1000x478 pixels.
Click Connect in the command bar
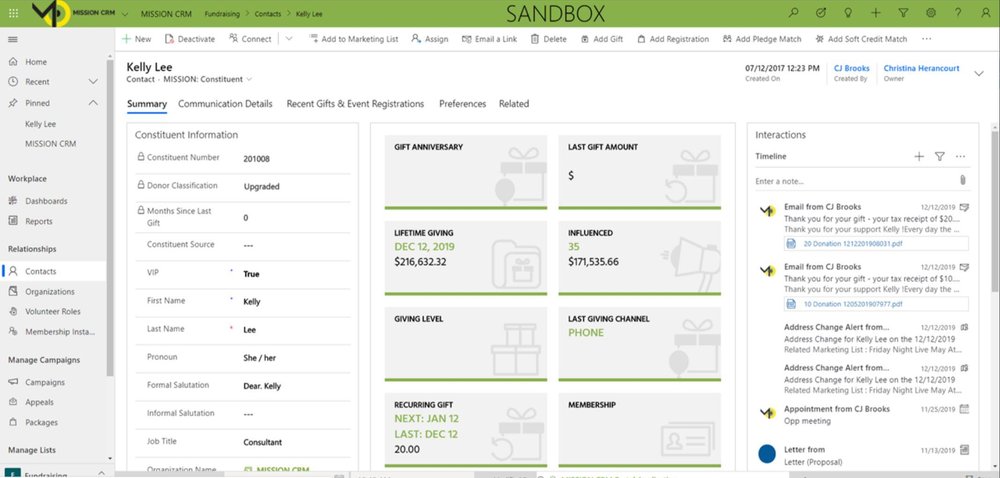point(250,39)
